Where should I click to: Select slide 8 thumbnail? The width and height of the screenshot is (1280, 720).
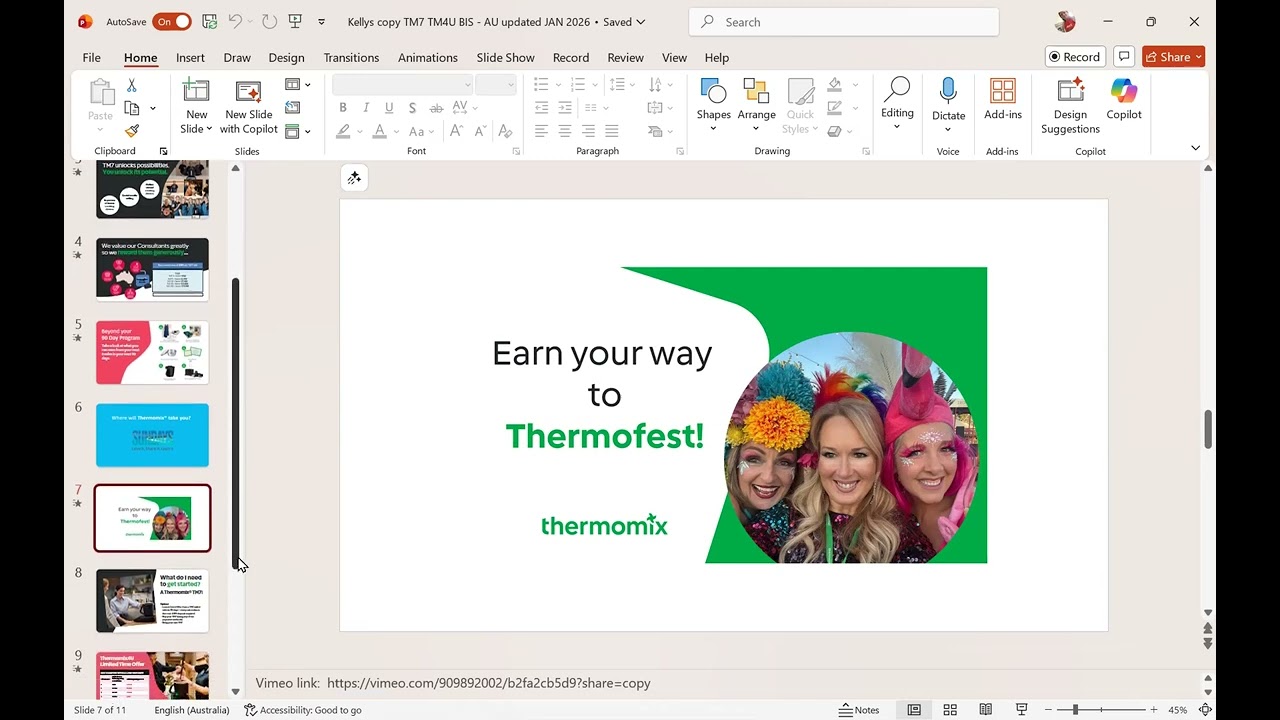point(152,601)
